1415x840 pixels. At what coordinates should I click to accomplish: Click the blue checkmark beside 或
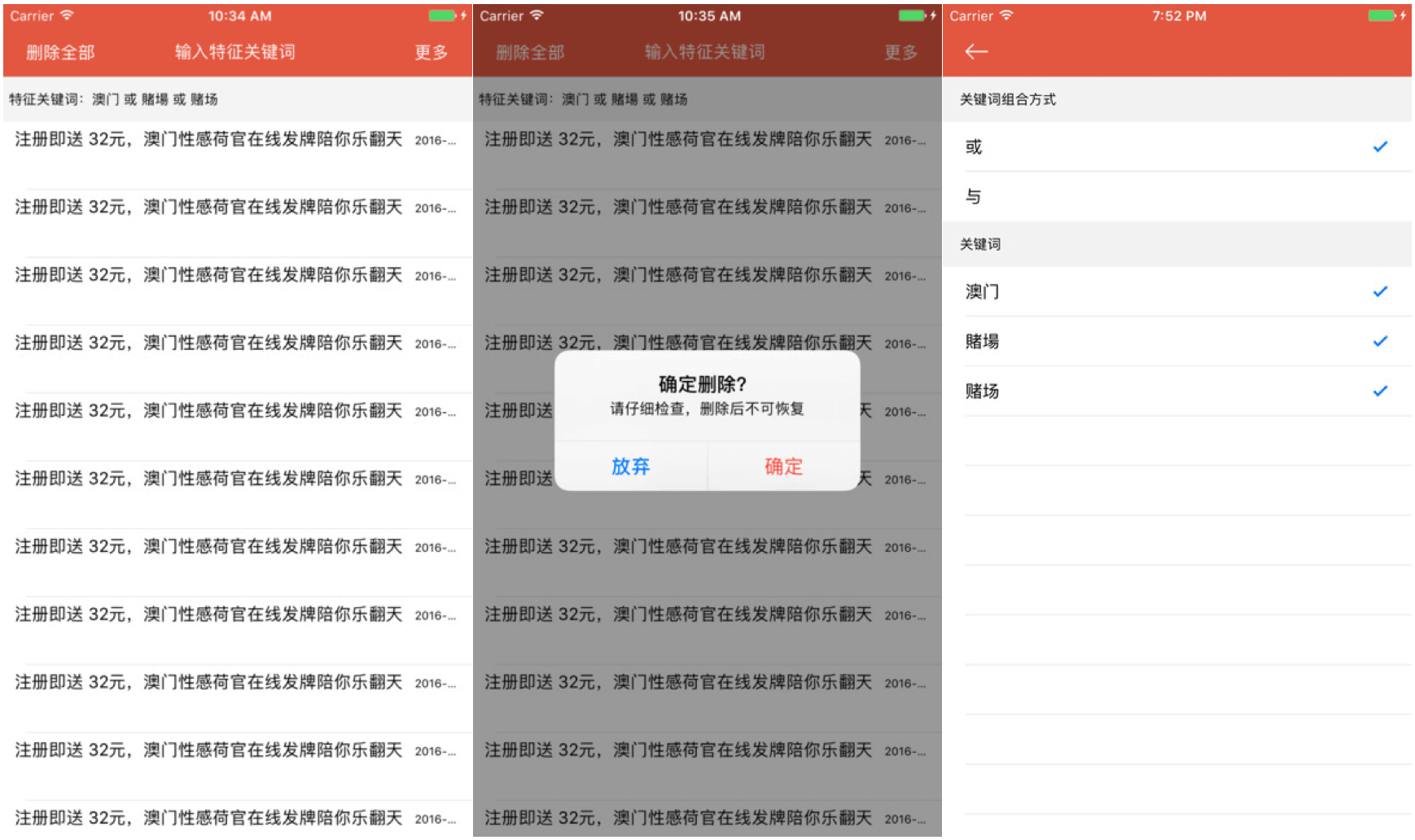click(1380, 147)
